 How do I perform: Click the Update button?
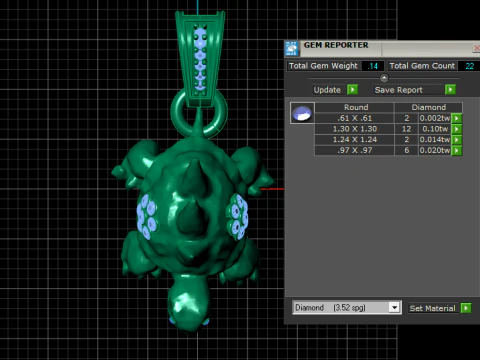(x=327, y=90)
